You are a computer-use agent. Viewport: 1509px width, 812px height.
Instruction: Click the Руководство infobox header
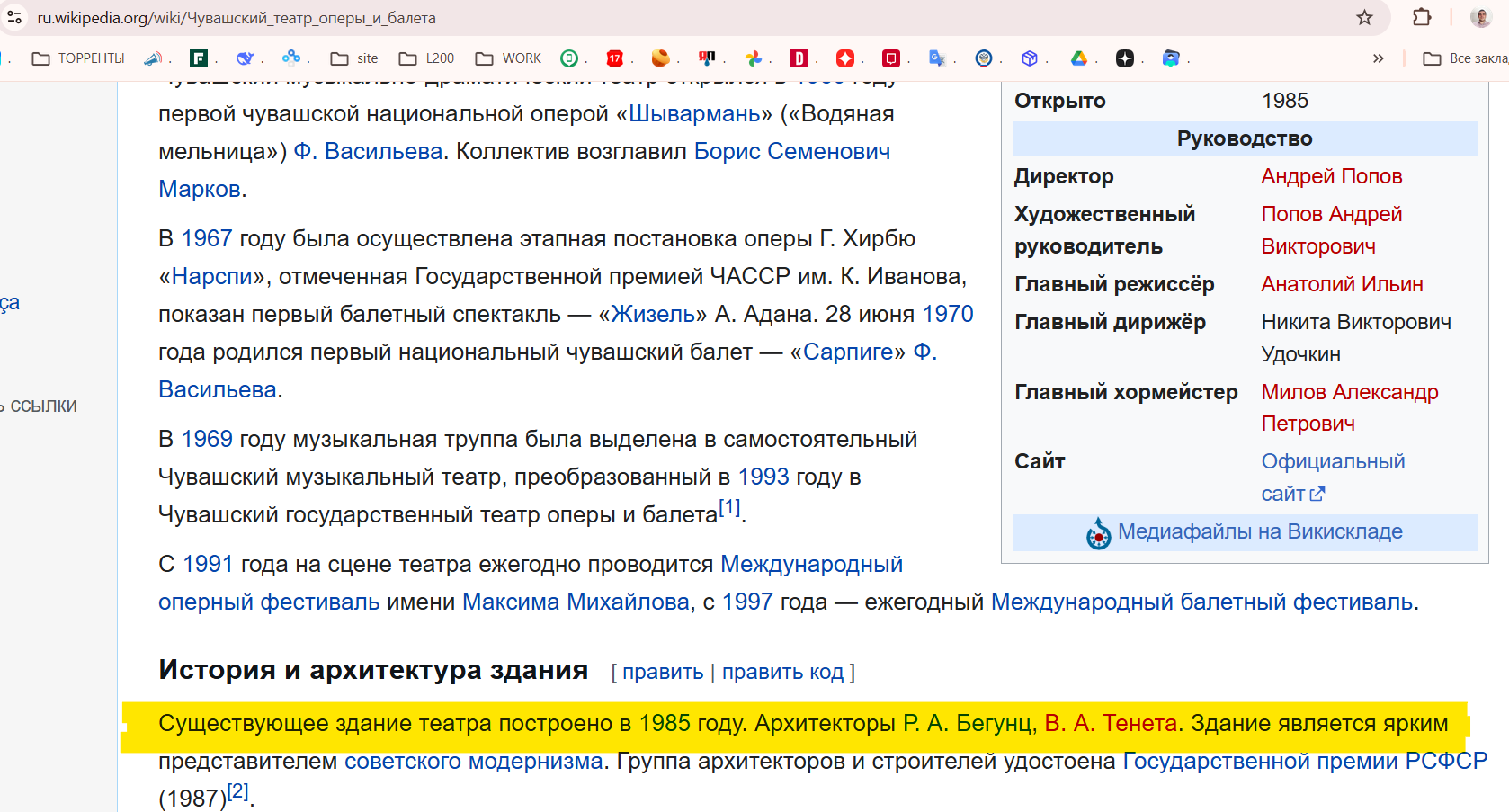click(1245, 138)
